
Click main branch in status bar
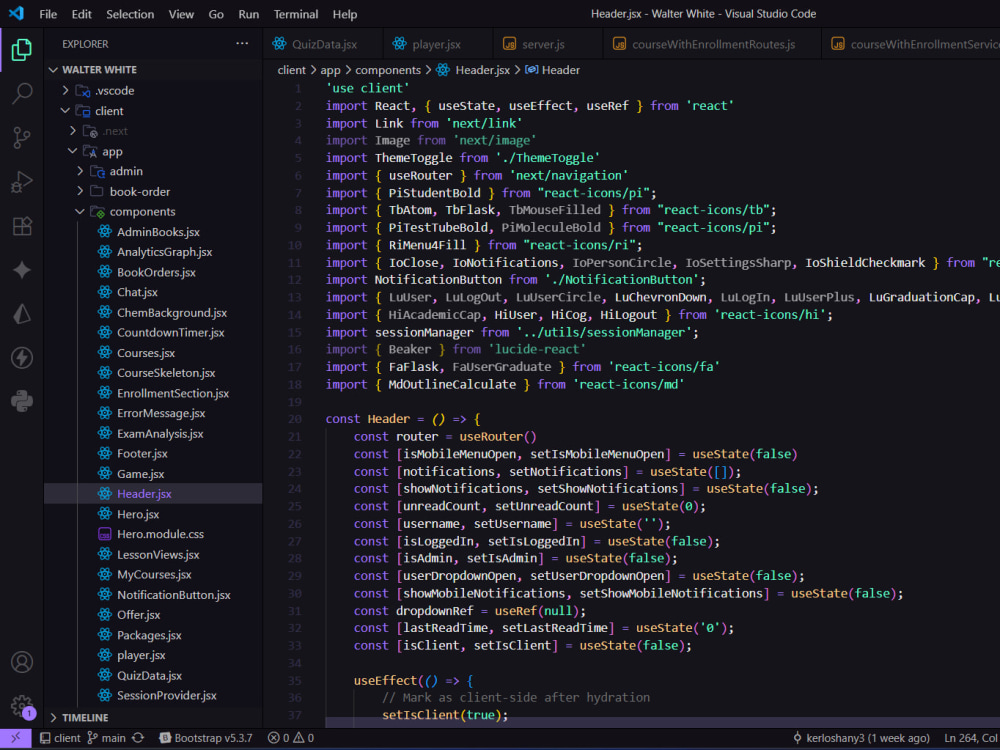107,738
